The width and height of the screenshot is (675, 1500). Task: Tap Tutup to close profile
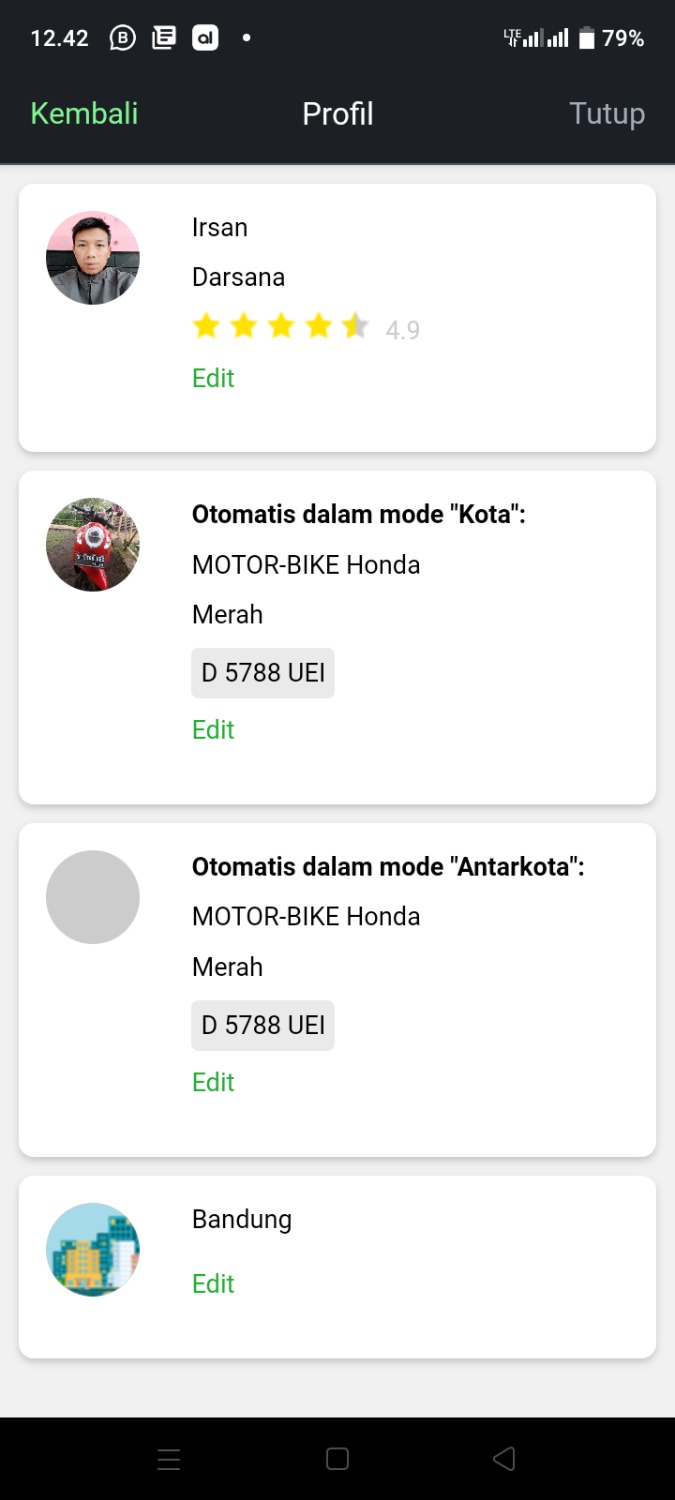(x=606, y=114)
